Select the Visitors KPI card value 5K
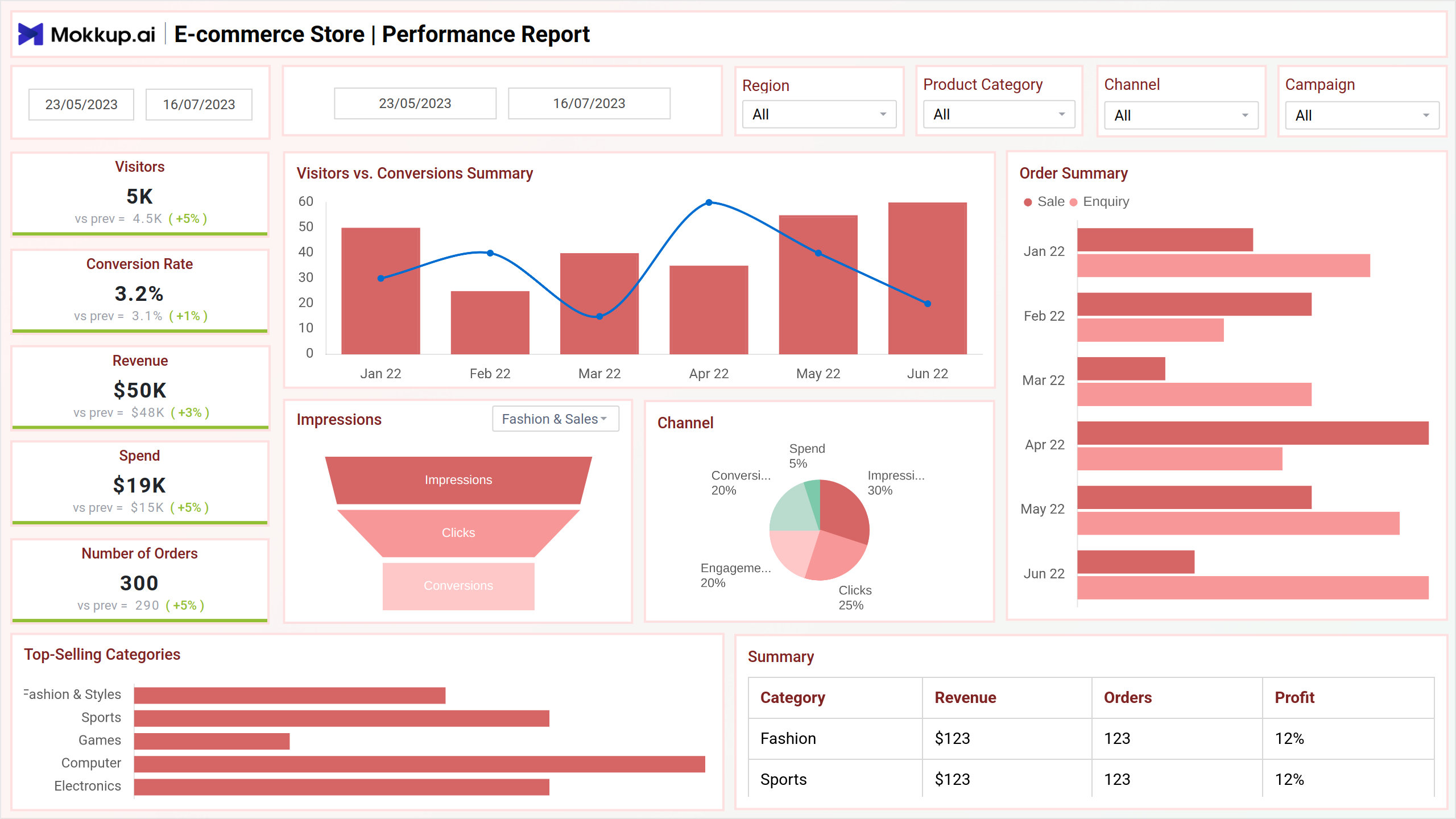Screen dimensions: 1456x819 tap(139, 196)
